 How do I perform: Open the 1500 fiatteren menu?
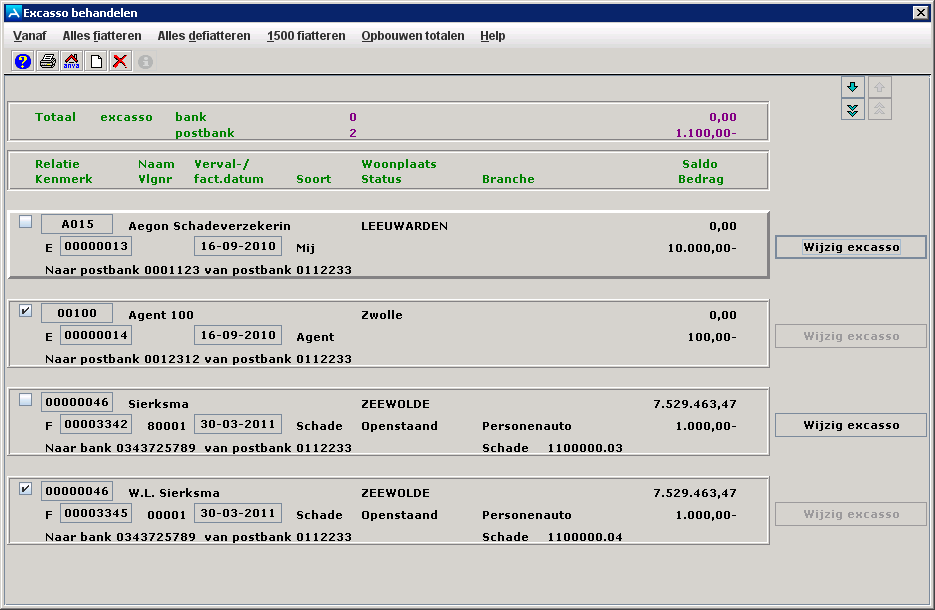[306, 36]
